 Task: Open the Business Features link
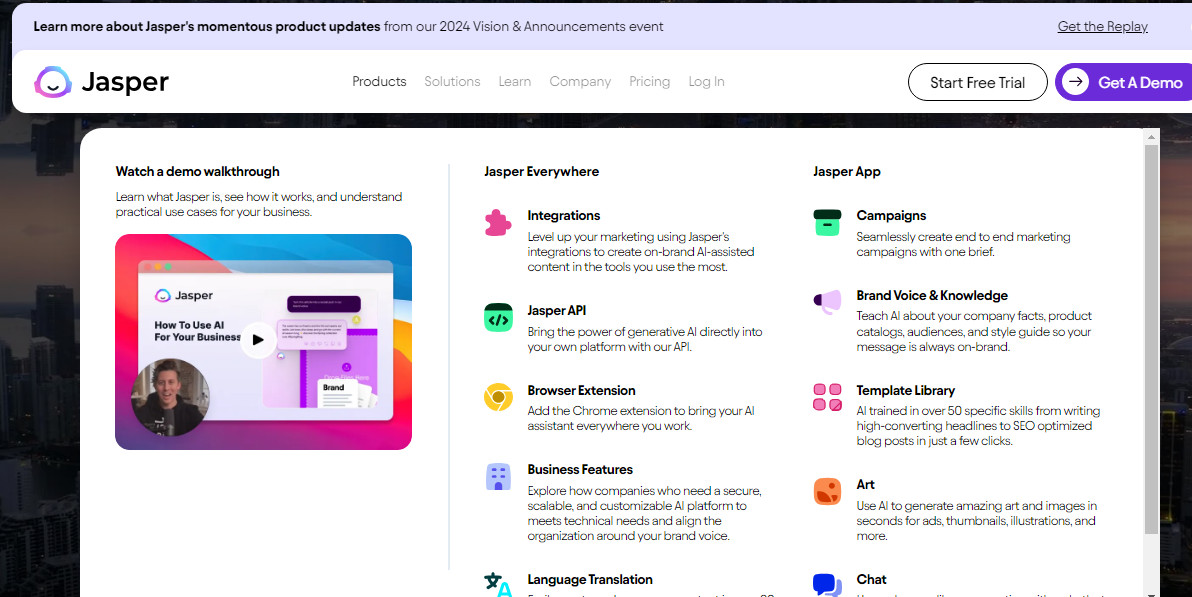(x=580, y=469)
